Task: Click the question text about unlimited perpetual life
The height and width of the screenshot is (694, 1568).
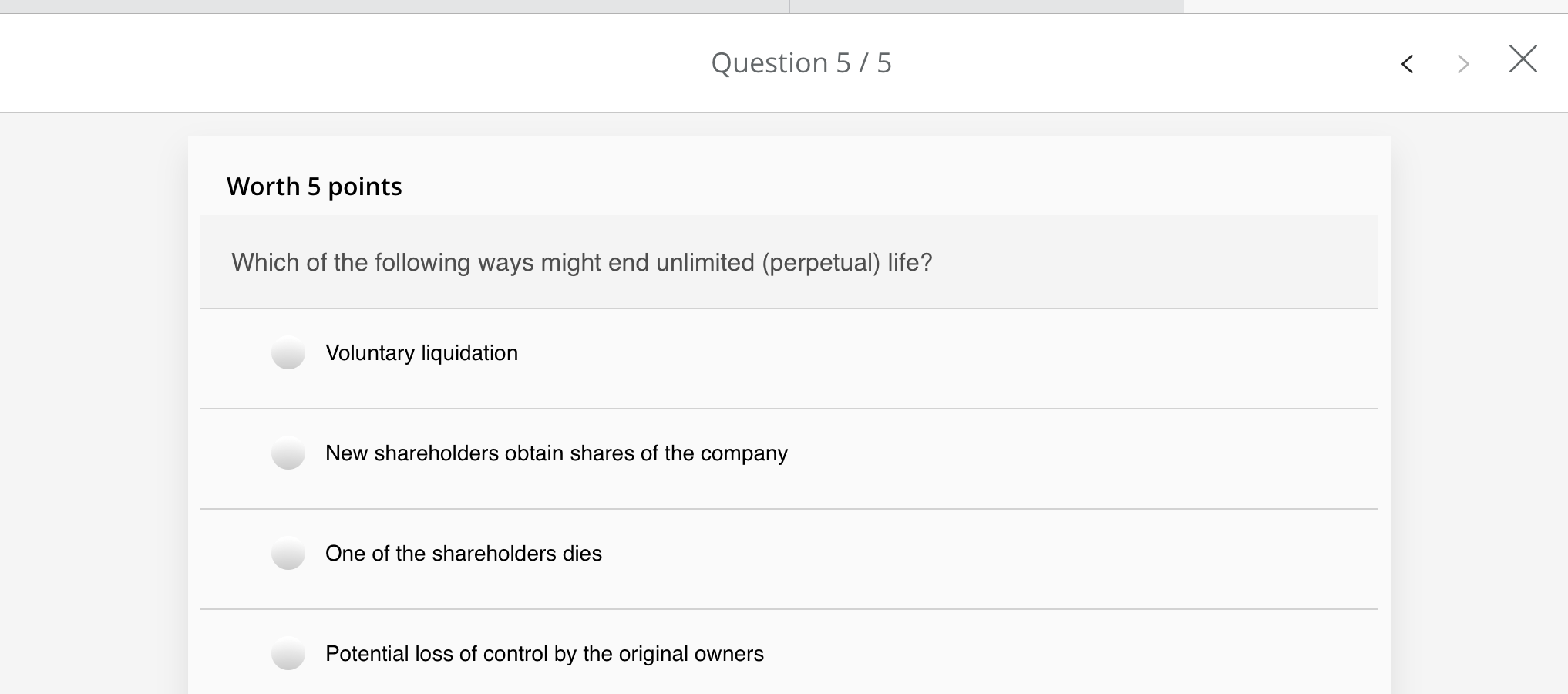Action: pos(581,263)
